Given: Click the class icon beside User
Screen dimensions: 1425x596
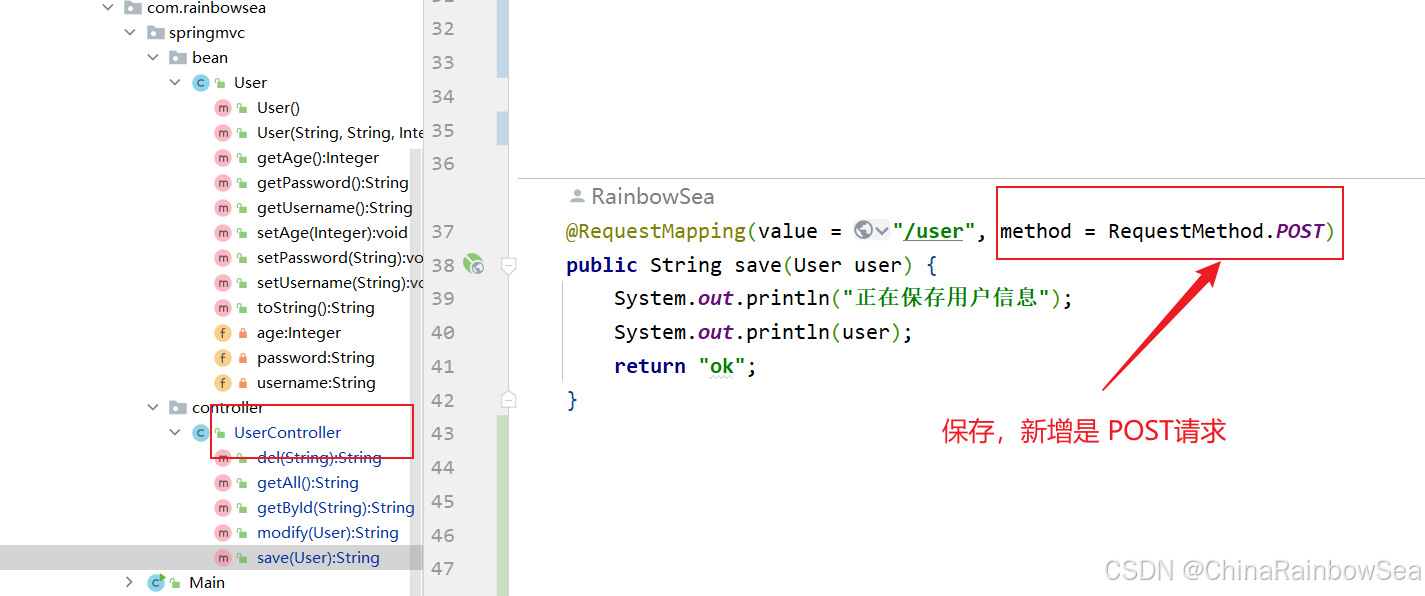Looking at the screenshot, I should [200, 83].
